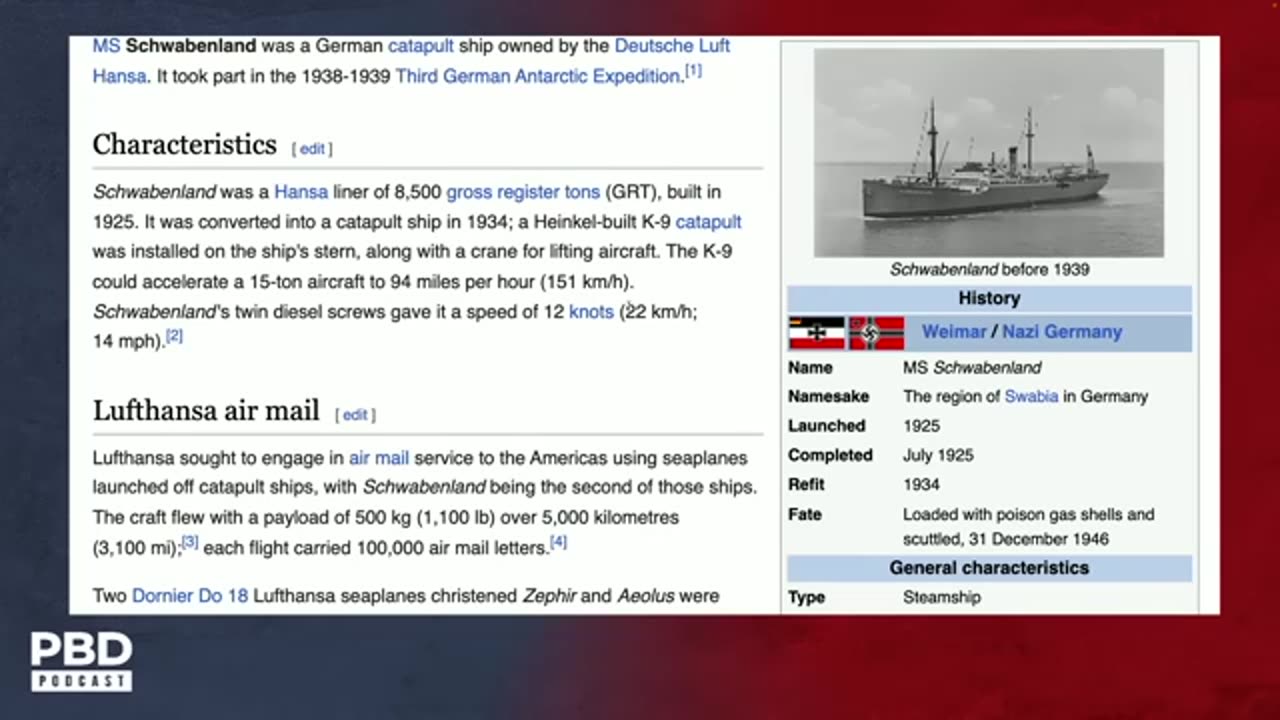The height and width of the screenshot is (720, 1280).
Task: Click the General characteristics infobox header
Action: (989, 568)
